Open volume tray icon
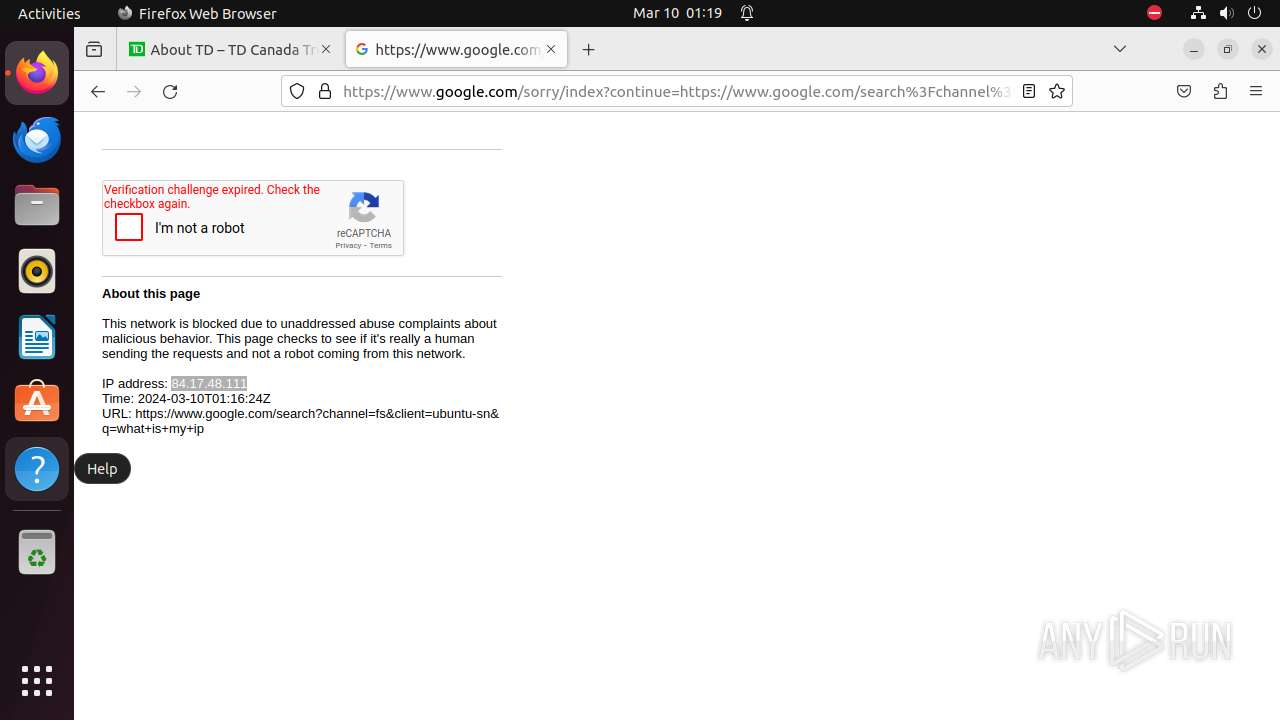The width and height of the screenshot is (1280, 720). point(1227,13)
